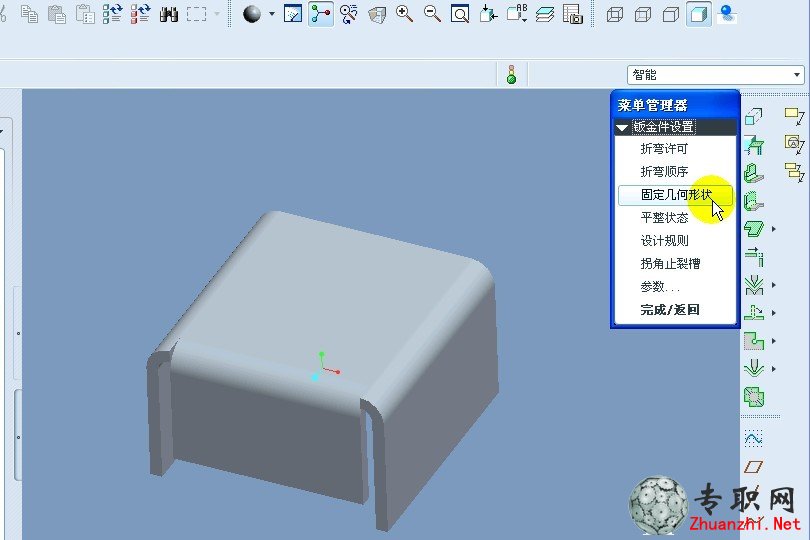Image resolution: width=810 pixels, height=540 pixels.
Task: Click the Form tool icon
Action: tap(754, 368)
